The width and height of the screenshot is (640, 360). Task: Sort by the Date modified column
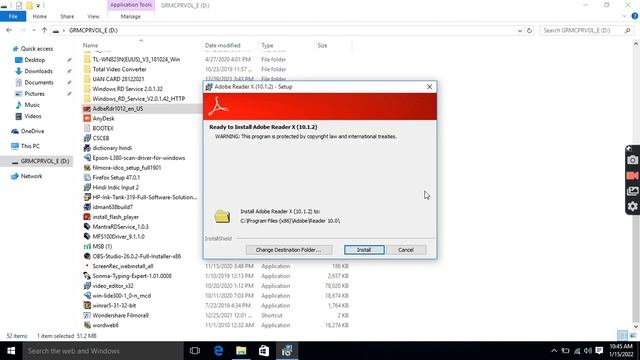(x=222, y=45)
